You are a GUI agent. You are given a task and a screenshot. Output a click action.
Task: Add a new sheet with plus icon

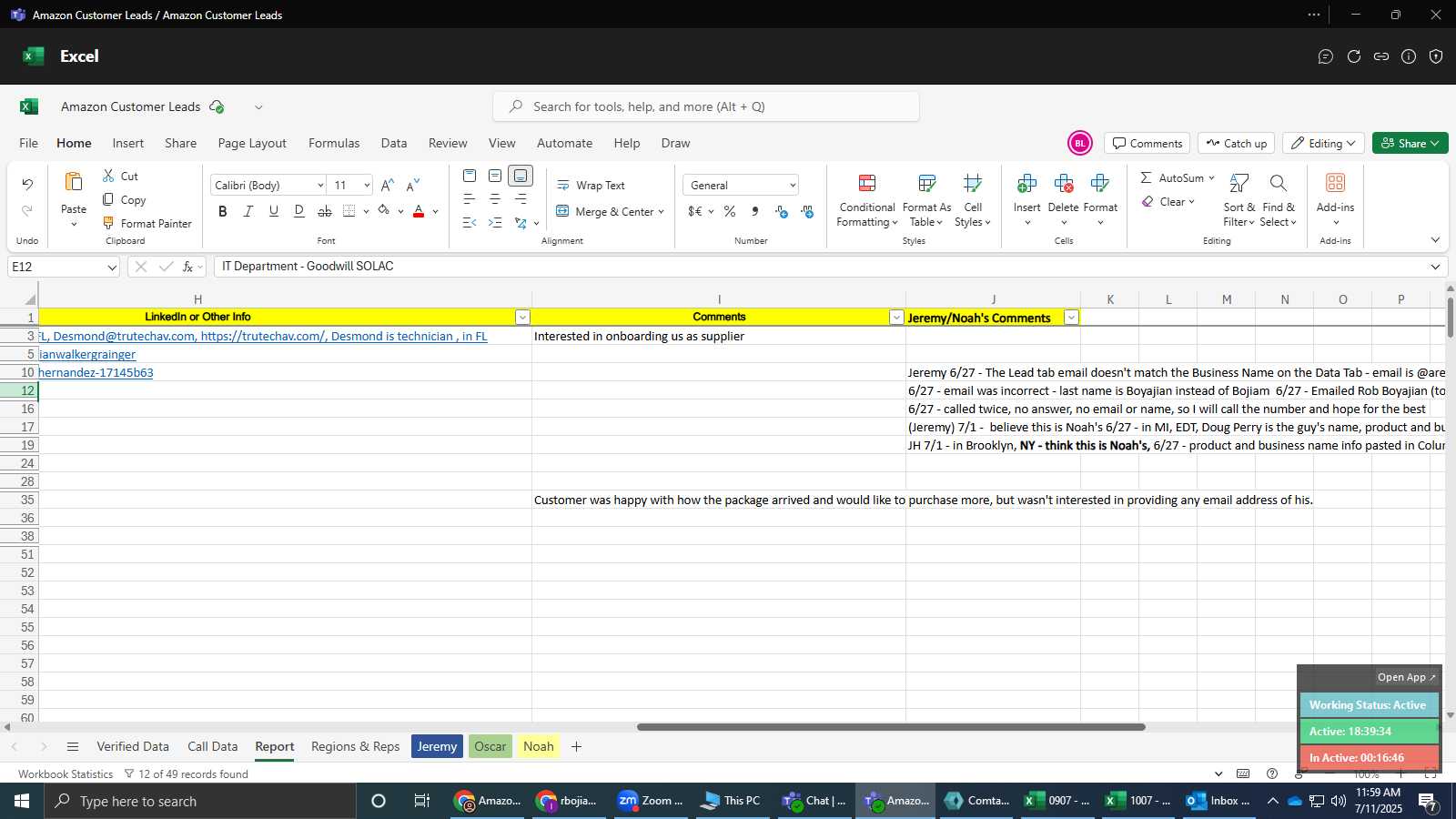(576, 746)
